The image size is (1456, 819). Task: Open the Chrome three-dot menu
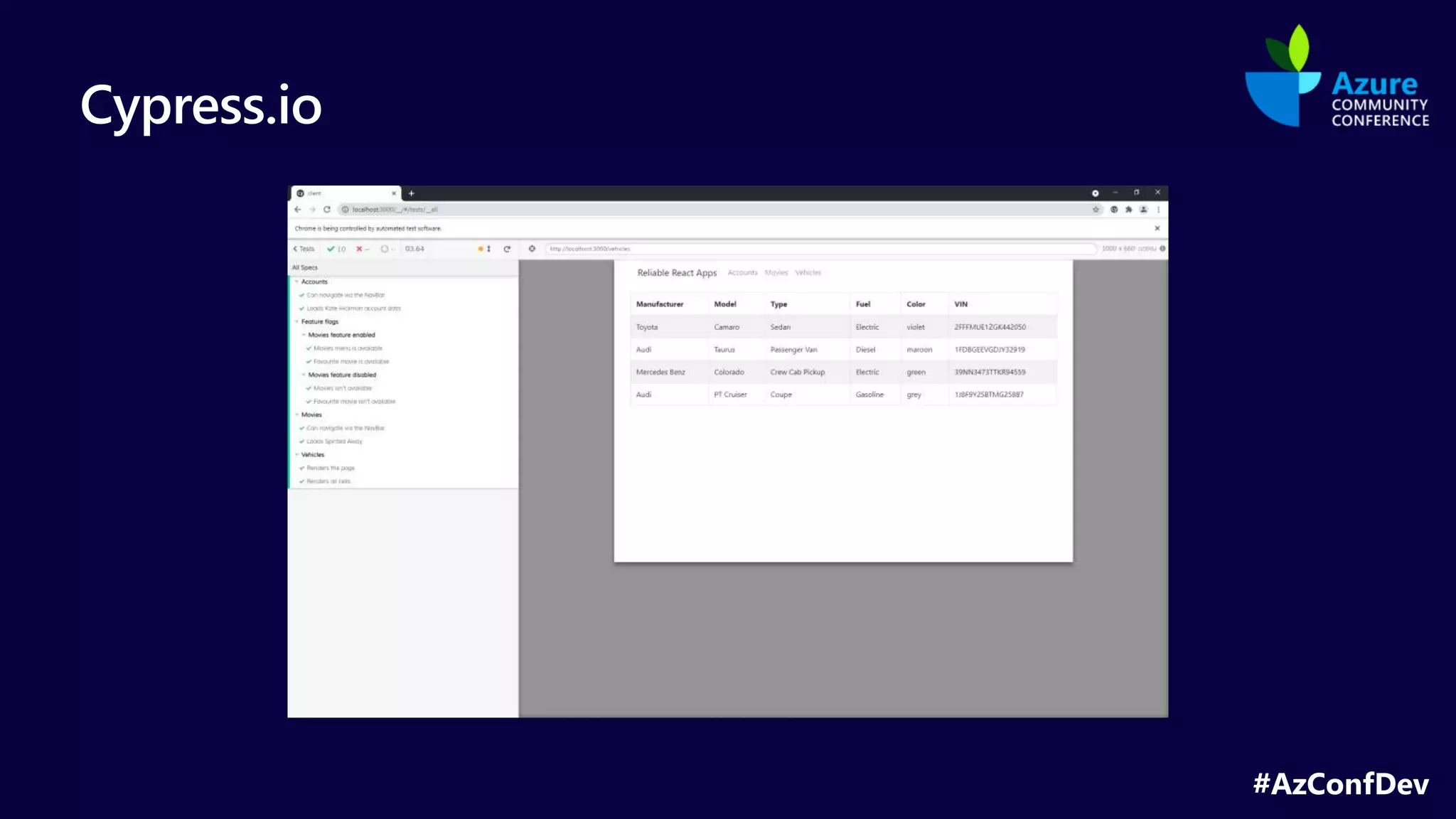click(x=1158, y=210)
